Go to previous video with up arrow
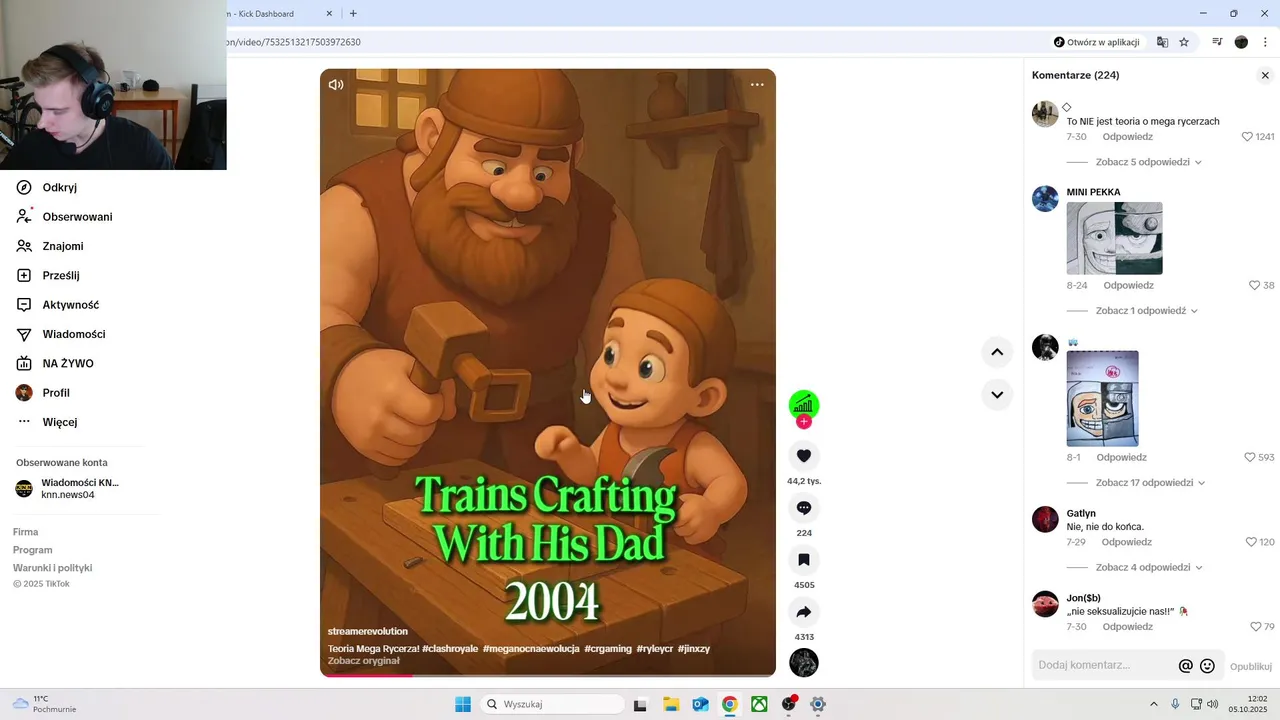The image size is (1280, 720). coord(997,352)
